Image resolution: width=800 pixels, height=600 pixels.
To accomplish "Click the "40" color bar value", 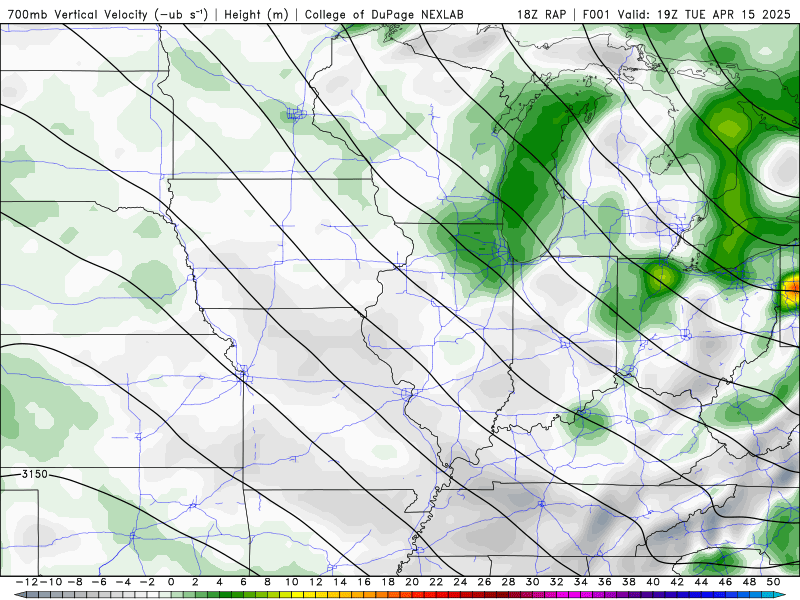I will coord(653,582).
